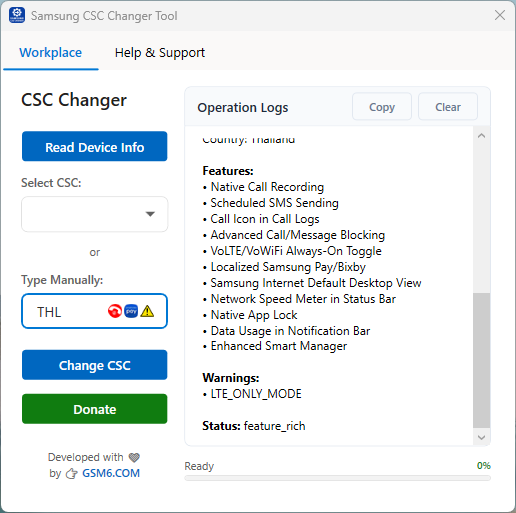Screen dimensions: 516x513
Task: Click the Ready status text
Action: pyautogui.click(x=199, y=466)
